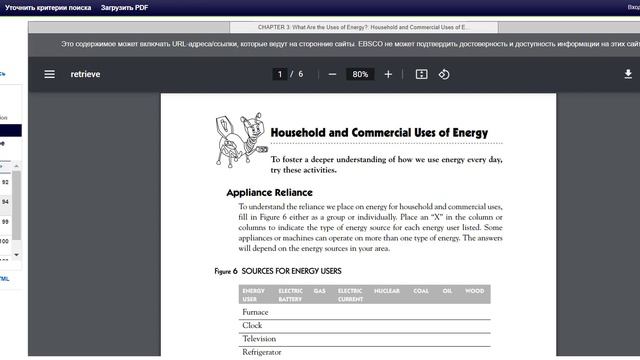Click the 'Furnace' table row
The image size is (640, 360).
[x=364, y=312]
